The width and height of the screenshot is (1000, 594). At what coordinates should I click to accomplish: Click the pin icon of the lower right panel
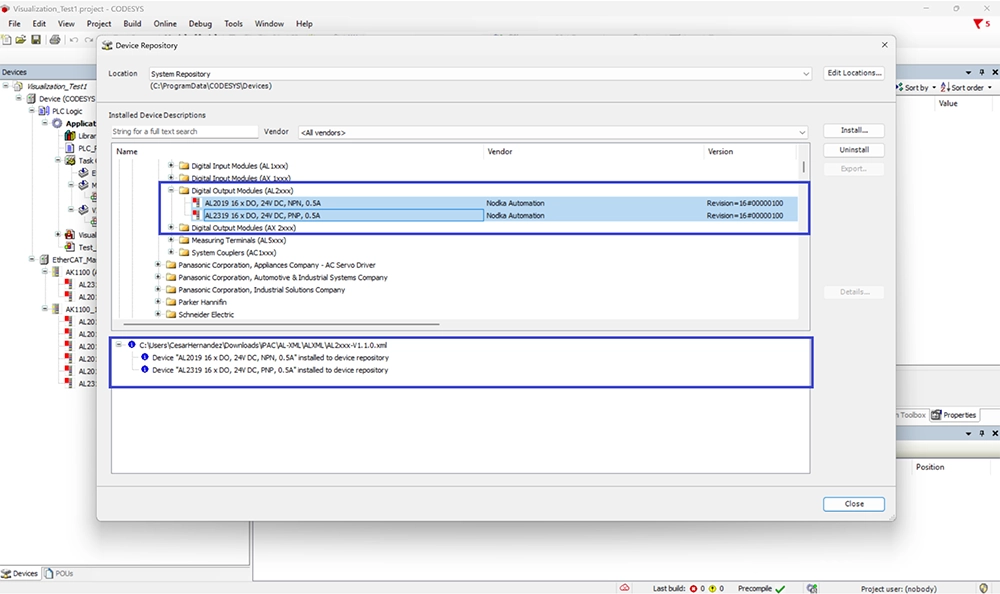(x=982, y=433)
